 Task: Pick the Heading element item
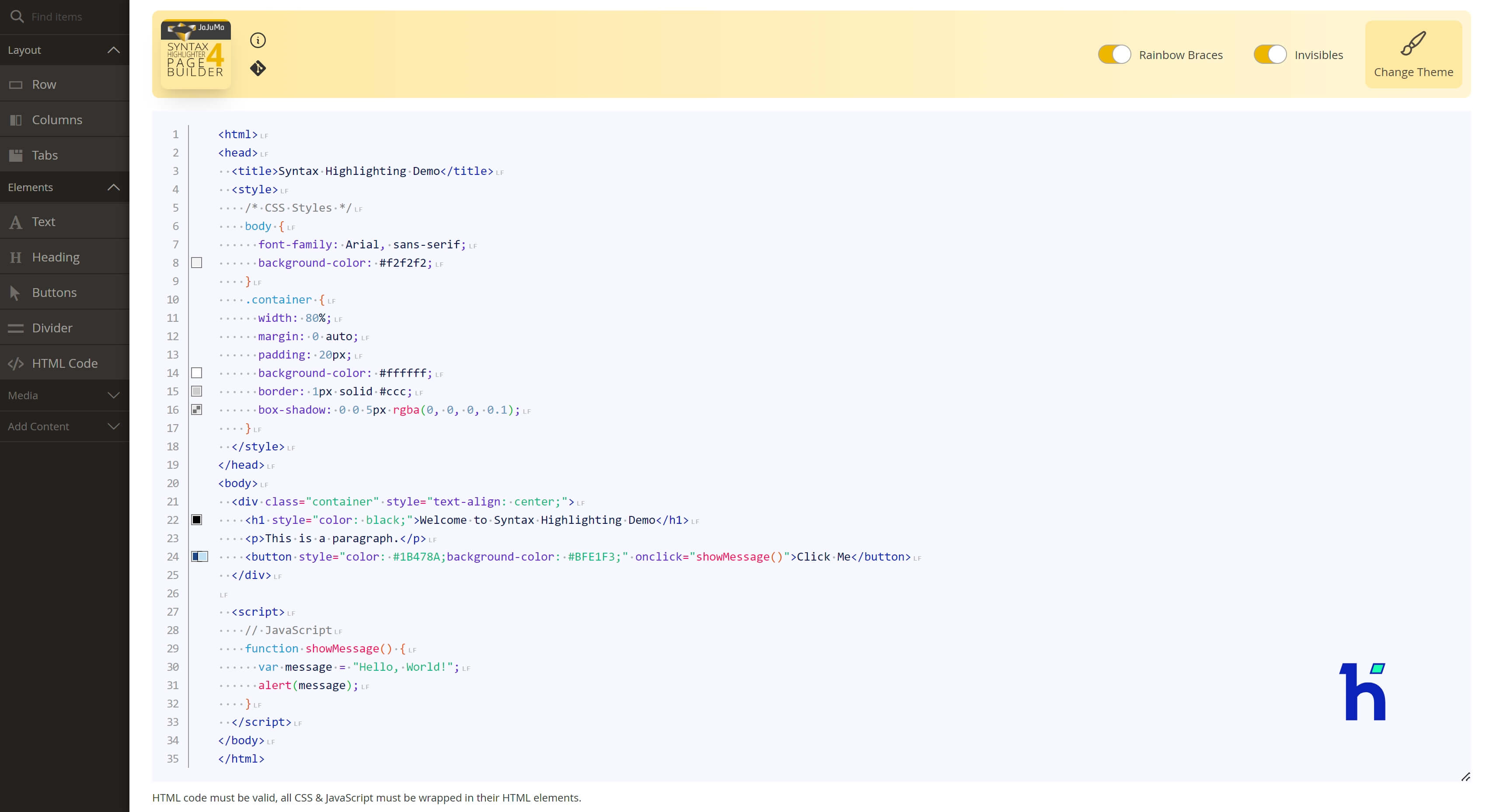64,257
